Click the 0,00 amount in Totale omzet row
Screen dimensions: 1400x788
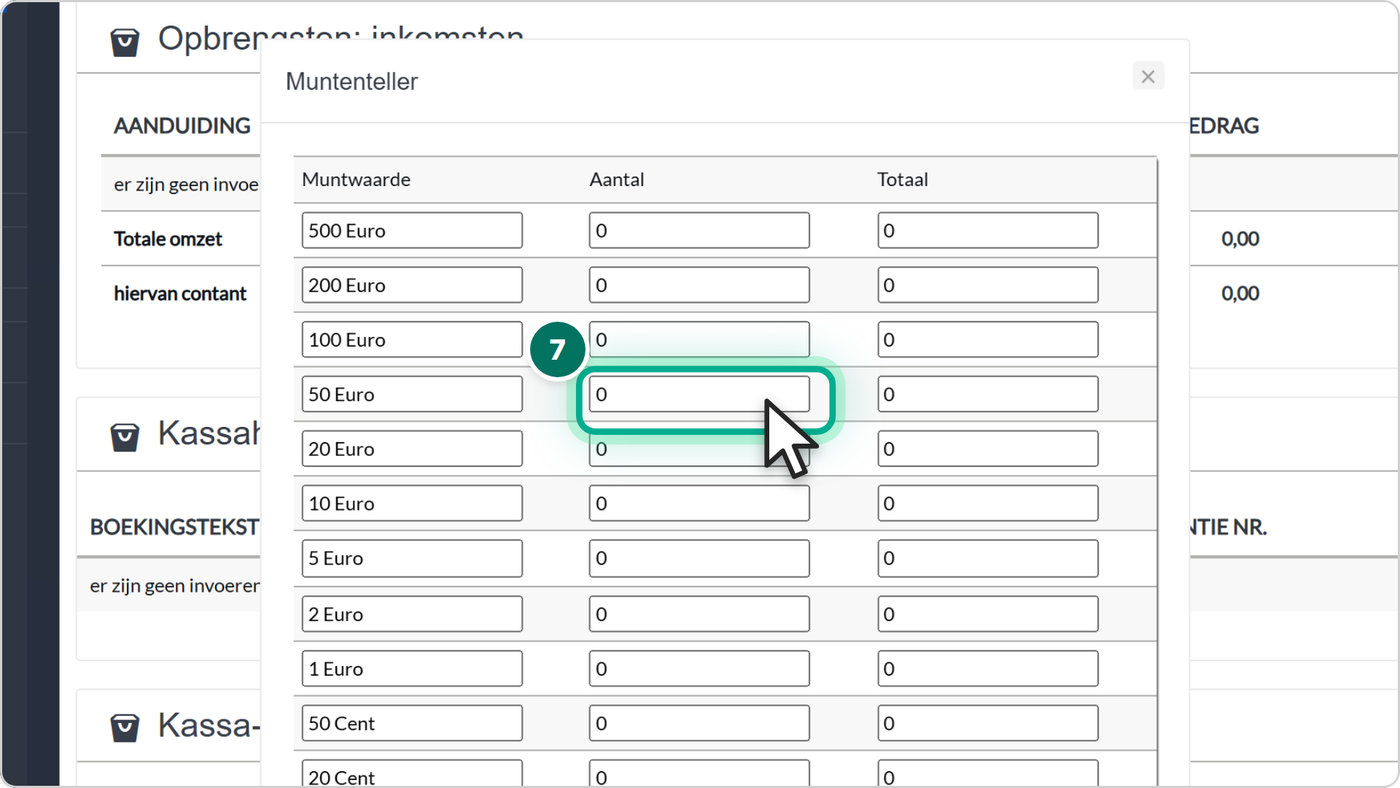[x=1240, y=239]
